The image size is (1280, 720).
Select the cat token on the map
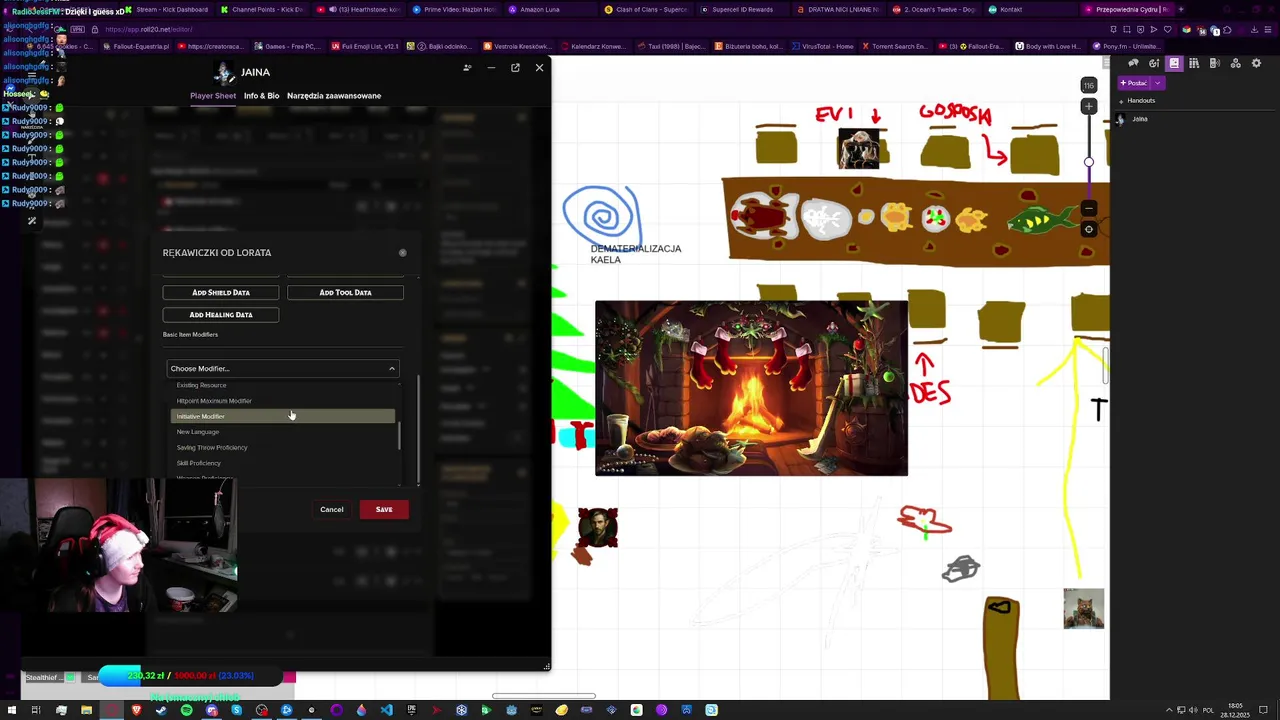pos(1084,609)
